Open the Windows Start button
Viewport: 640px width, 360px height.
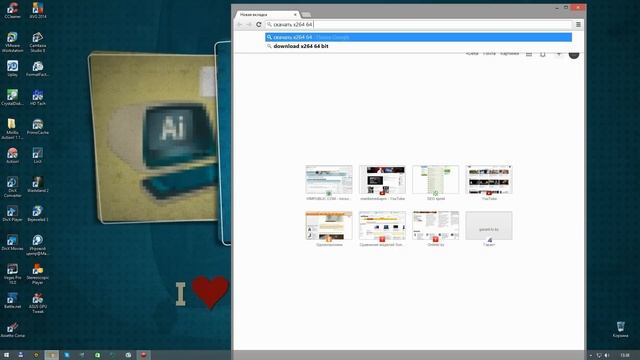6,355
